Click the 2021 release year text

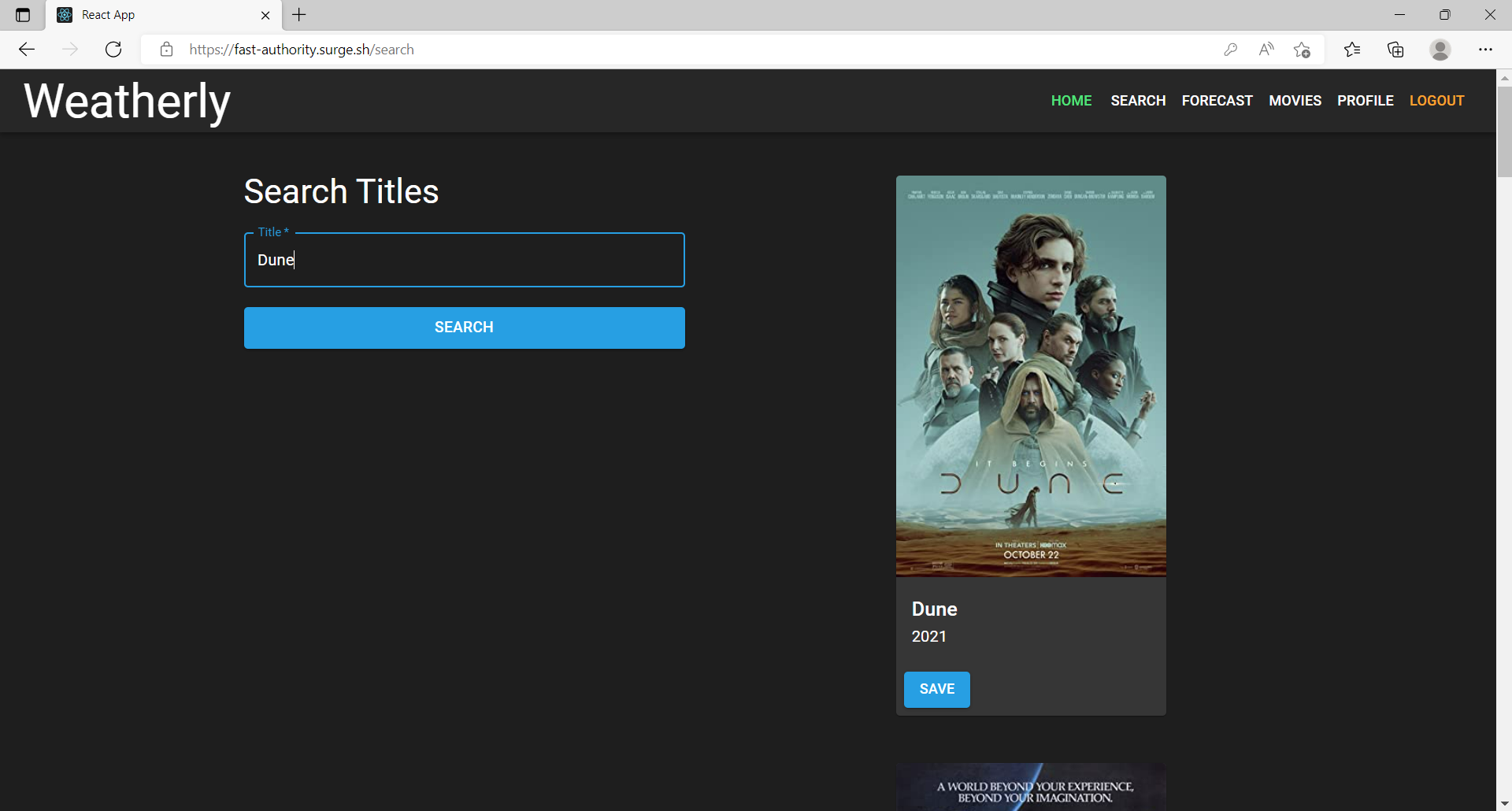(x=928, y=636)
